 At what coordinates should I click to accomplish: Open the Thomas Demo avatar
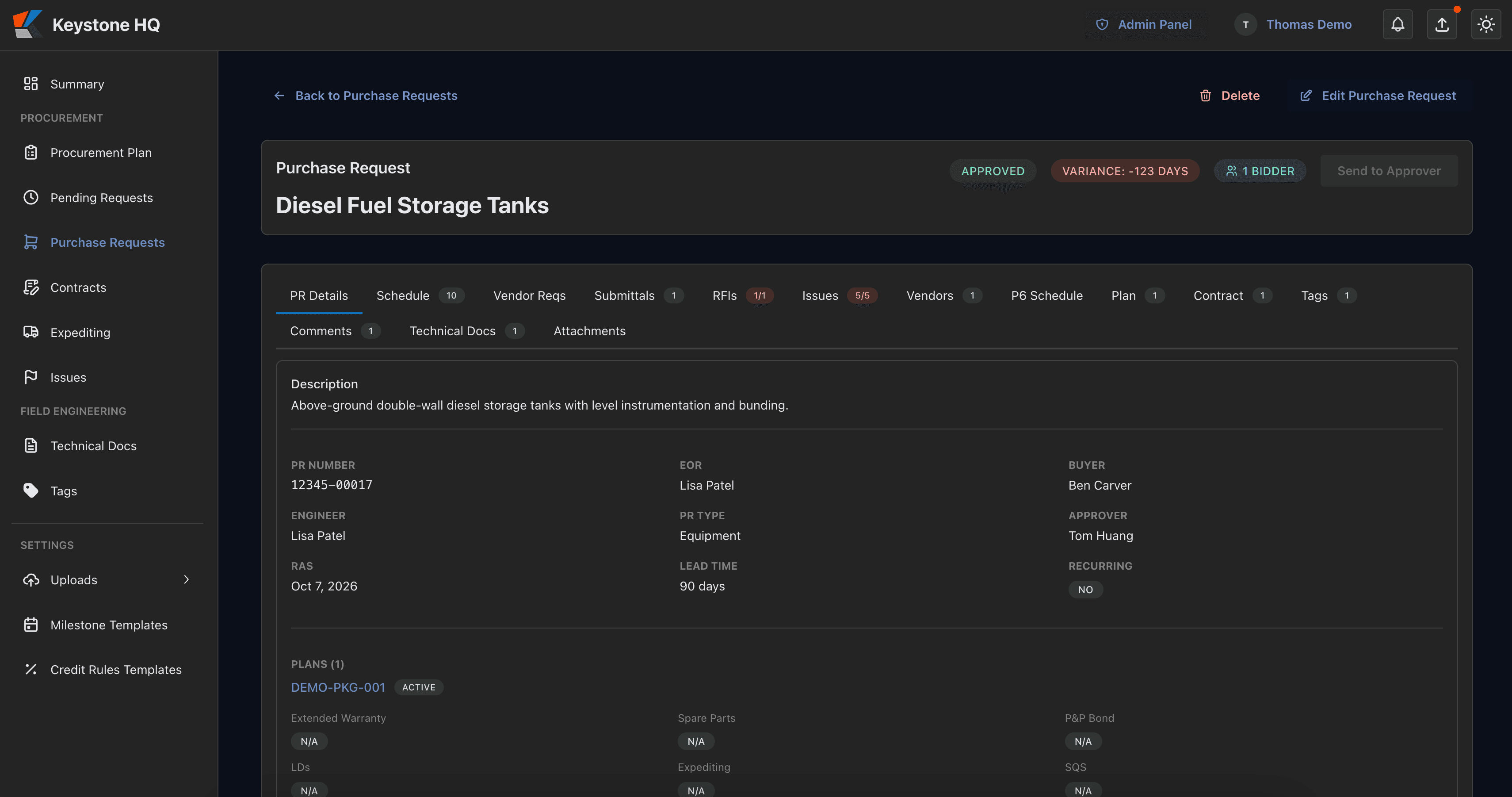pyautogui.click(x=1245, y=24)
